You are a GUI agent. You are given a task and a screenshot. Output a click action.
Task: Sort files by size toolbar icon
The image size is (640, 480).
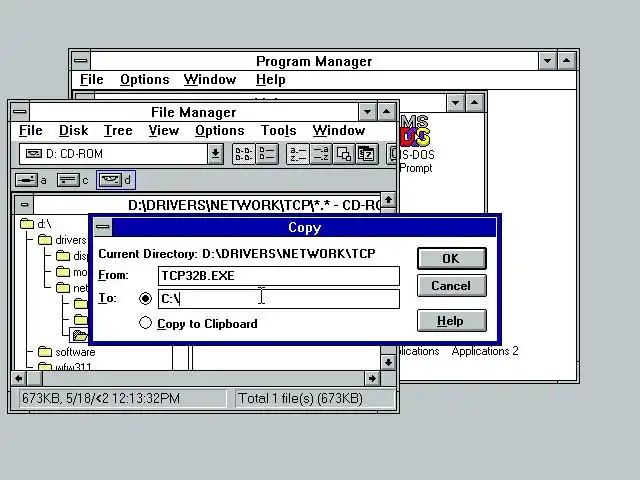pyautogui.click(x=344, y=154)
